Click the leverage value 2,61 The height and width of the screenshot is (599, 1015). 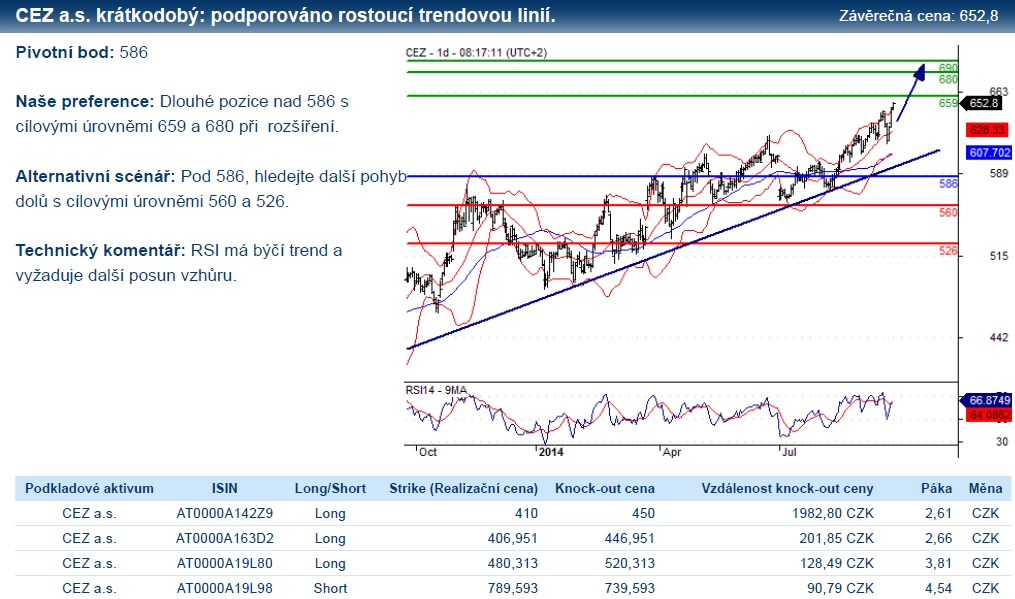pos(939,514)
